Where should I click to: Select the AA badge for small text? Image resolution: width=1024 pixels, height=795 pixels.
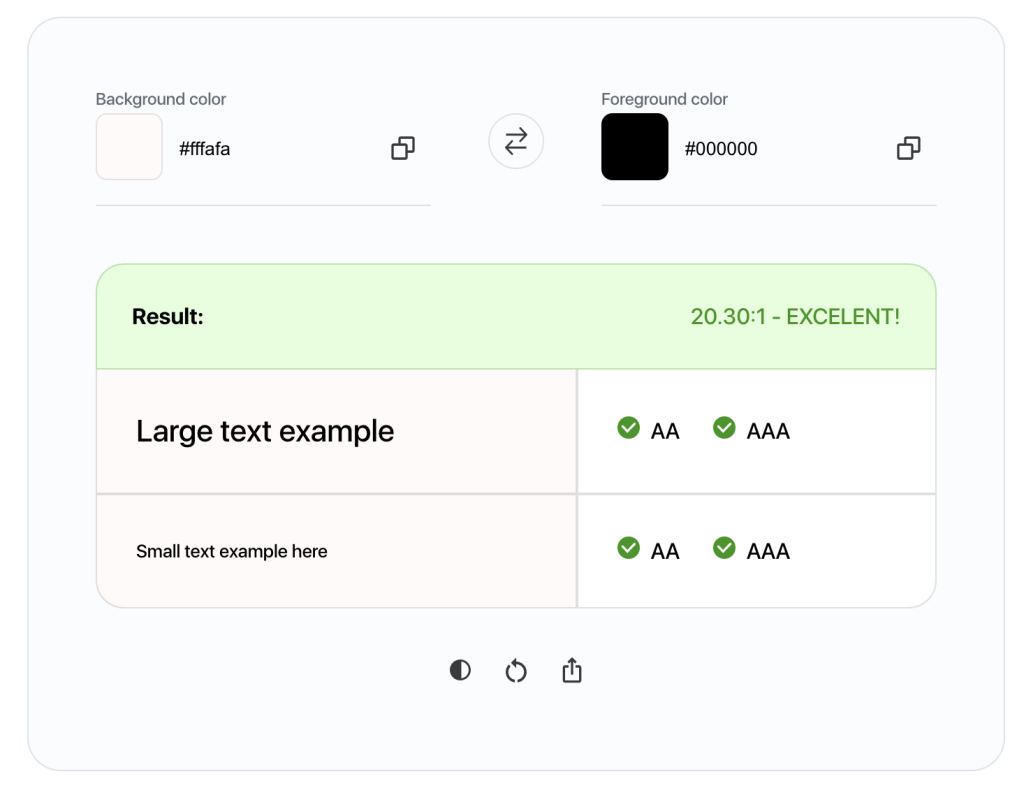(x=628, y=548)
